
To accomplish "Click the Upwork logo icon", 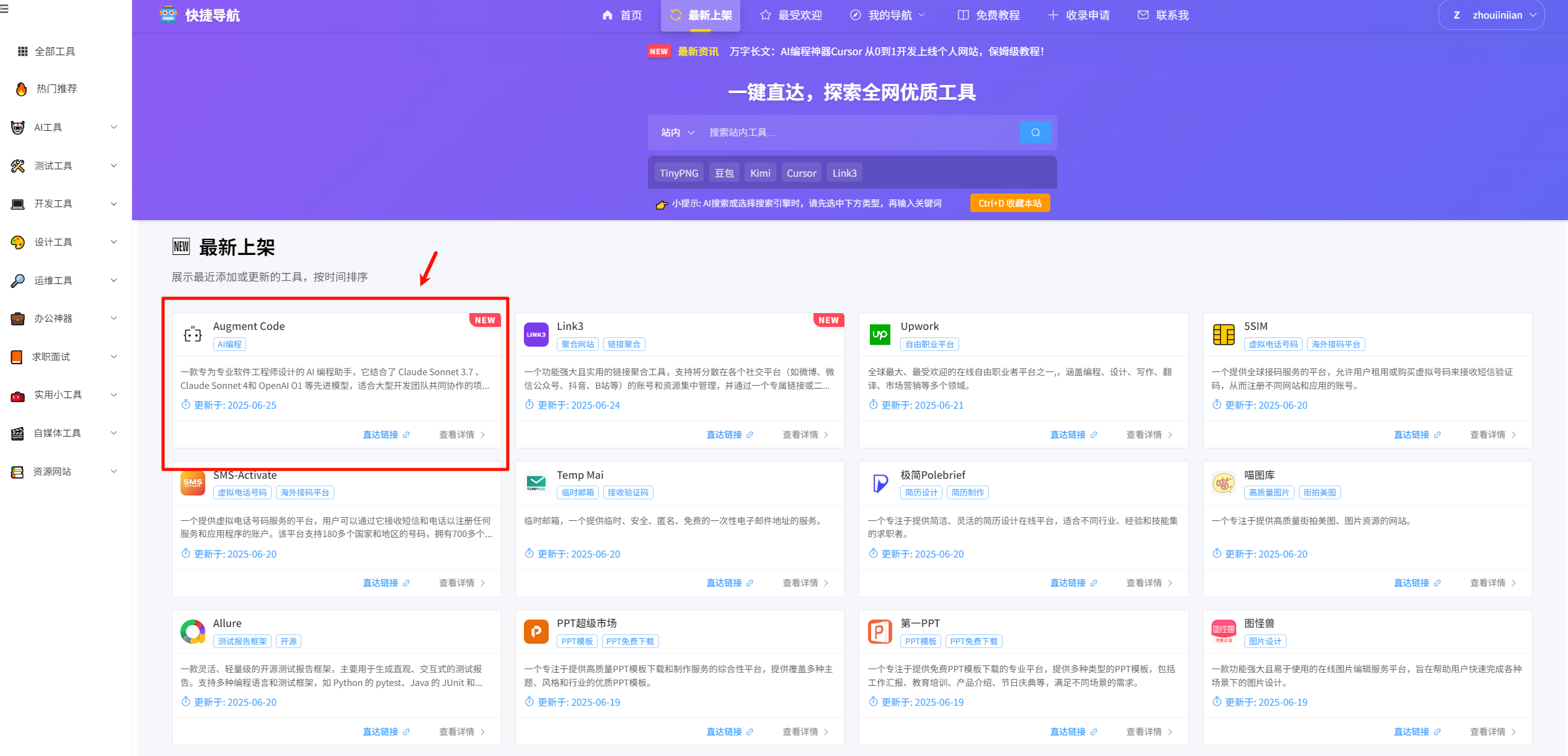I will (879, 335).
